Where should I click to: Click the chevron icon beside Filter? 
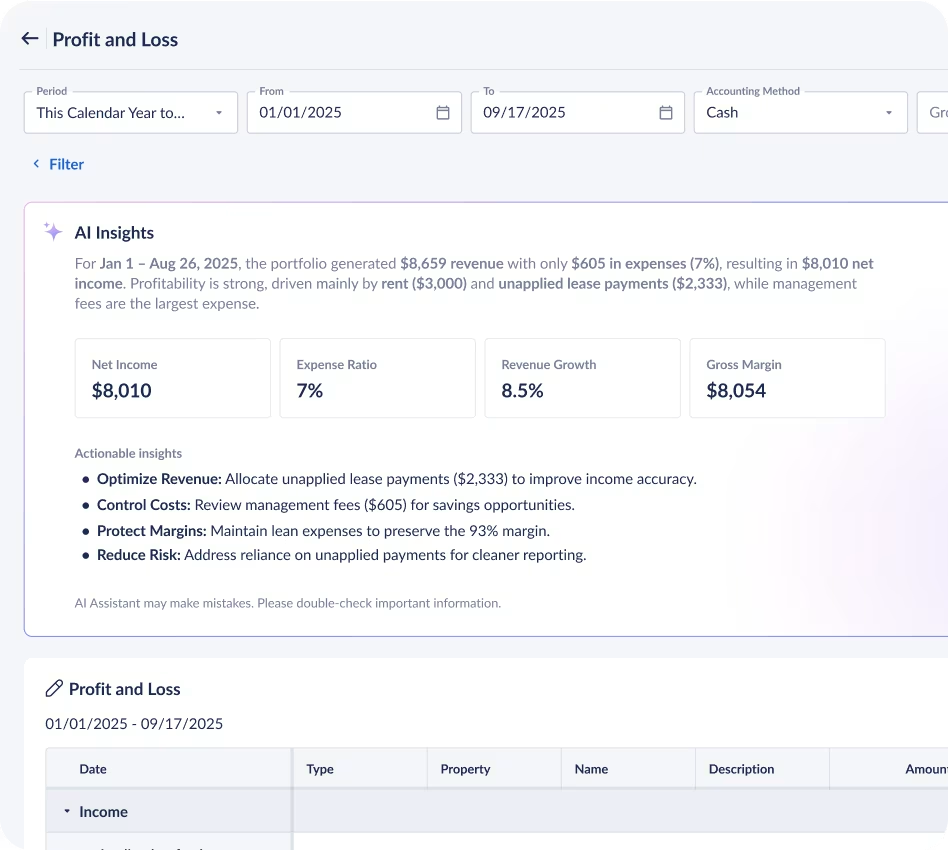tap(36, 163)
